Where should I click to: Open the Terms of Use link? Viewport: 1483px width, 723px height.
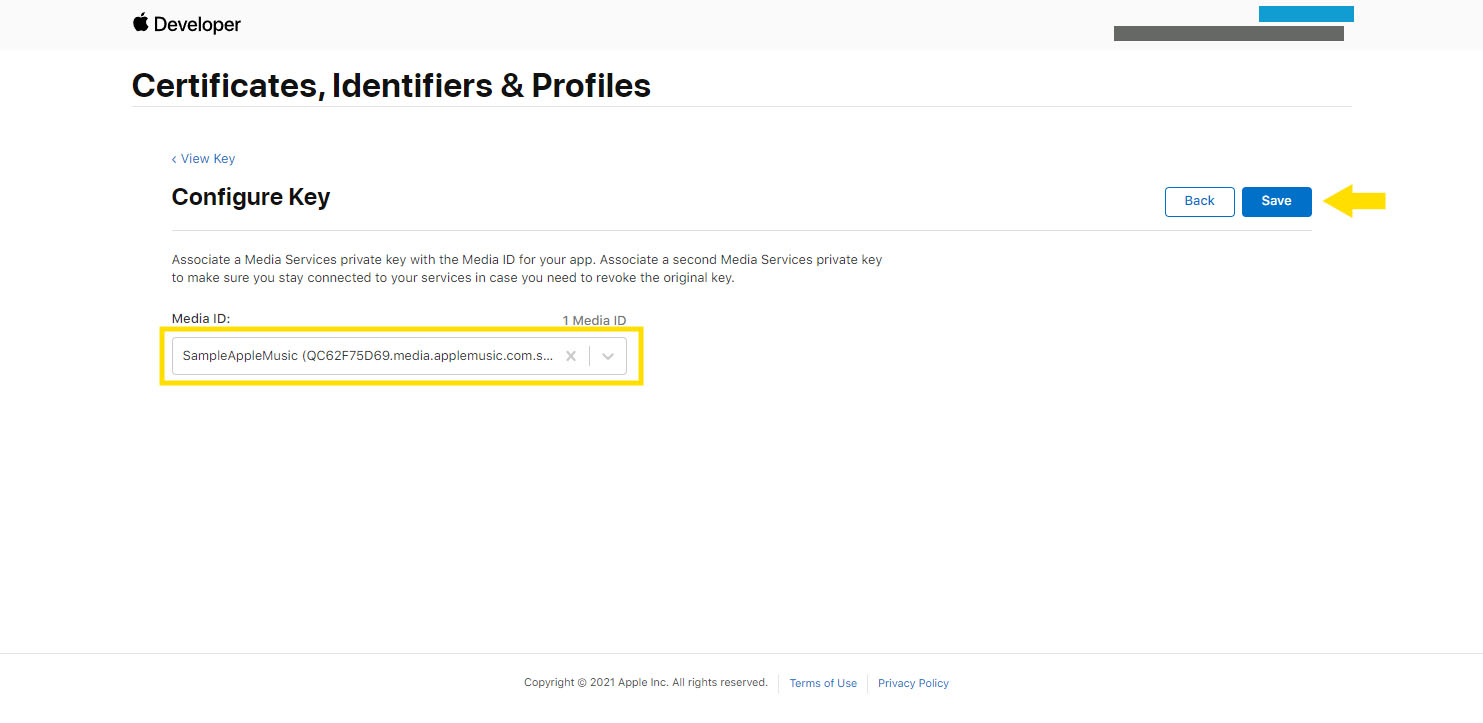pos(823,683)
